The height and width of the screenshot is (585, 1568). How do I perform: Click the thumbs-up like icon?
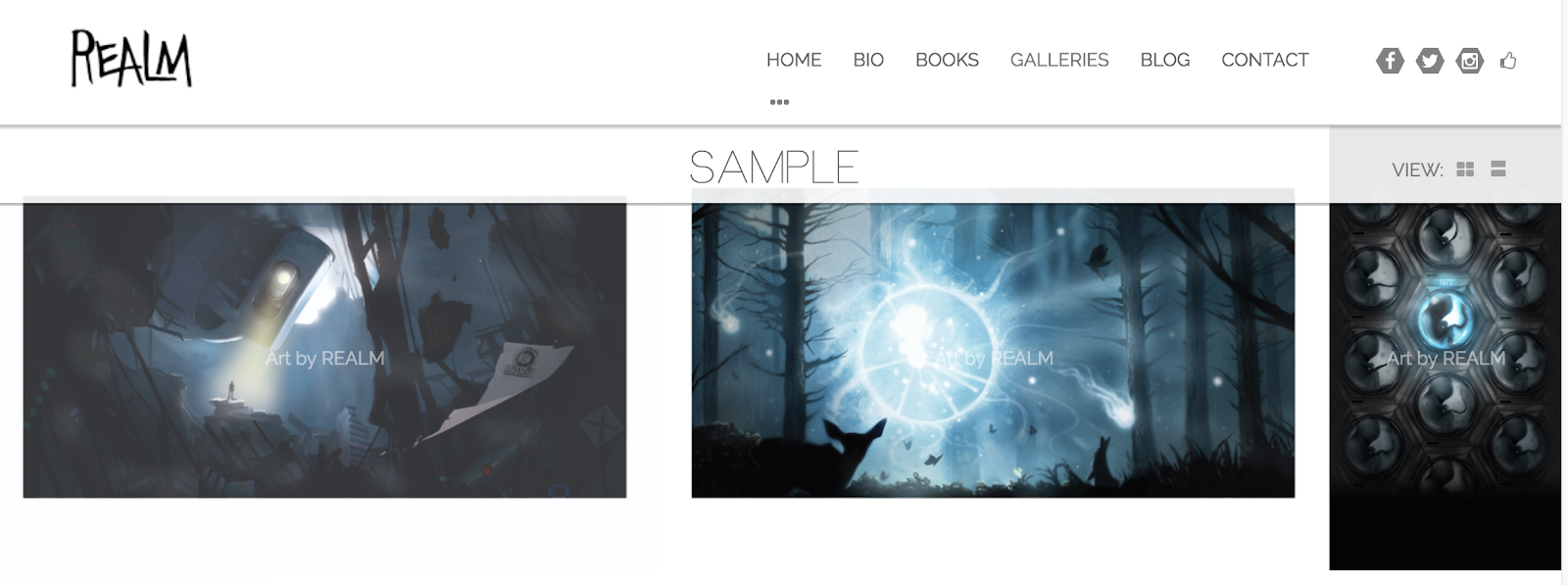[1508, 61]
